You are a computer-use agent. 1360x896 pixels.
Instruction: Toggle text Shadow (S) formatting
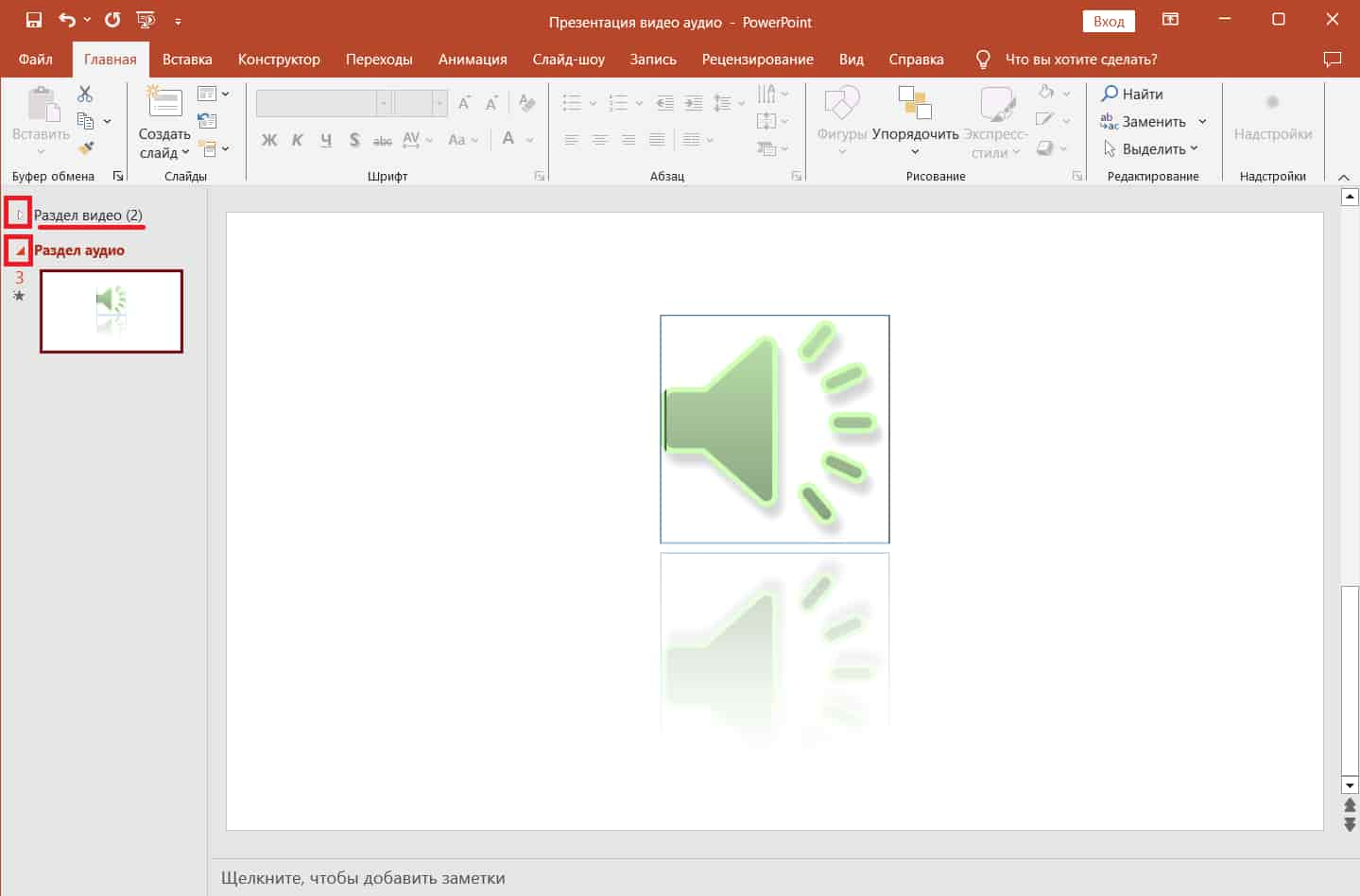pyautogui.click(x=354, y=140)
